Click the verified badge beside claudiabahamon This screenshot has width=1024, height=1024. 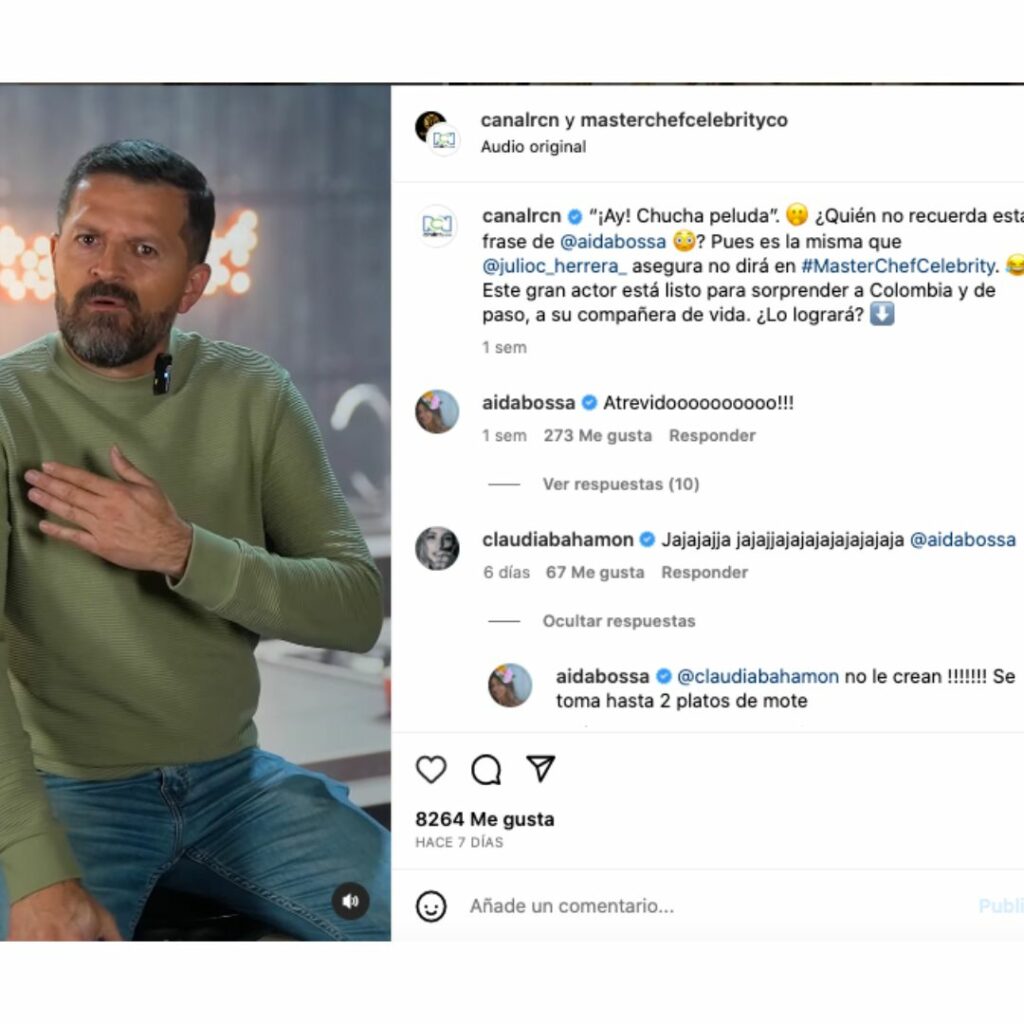(x=645, y=539)
